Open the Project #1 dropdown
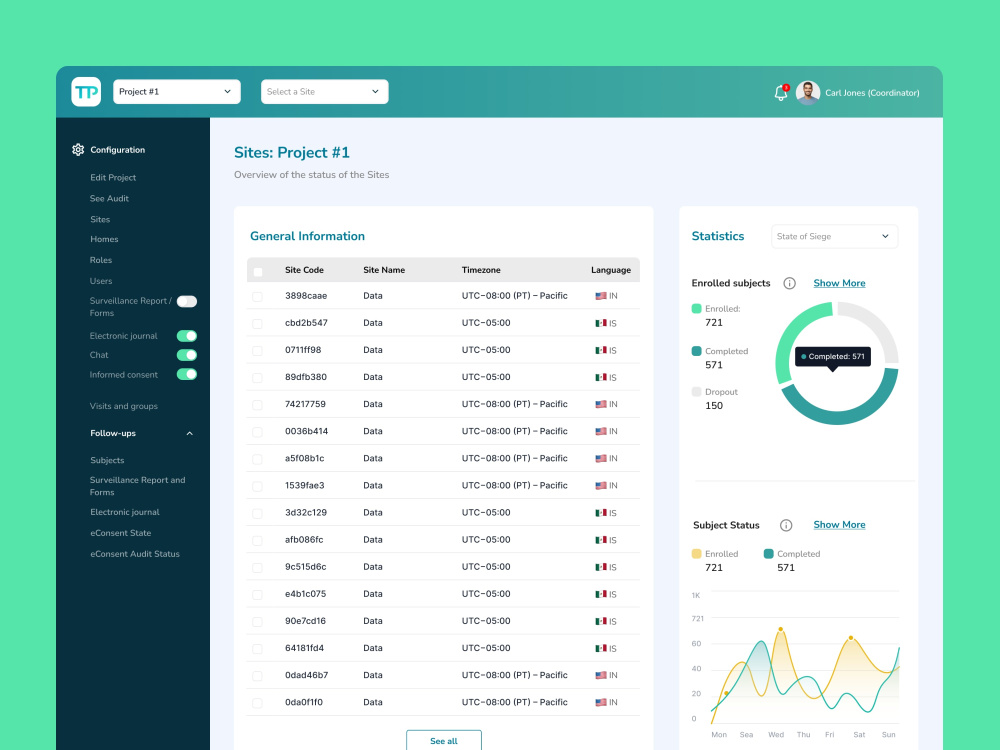1000x750 pixels. tap(177, 92)
